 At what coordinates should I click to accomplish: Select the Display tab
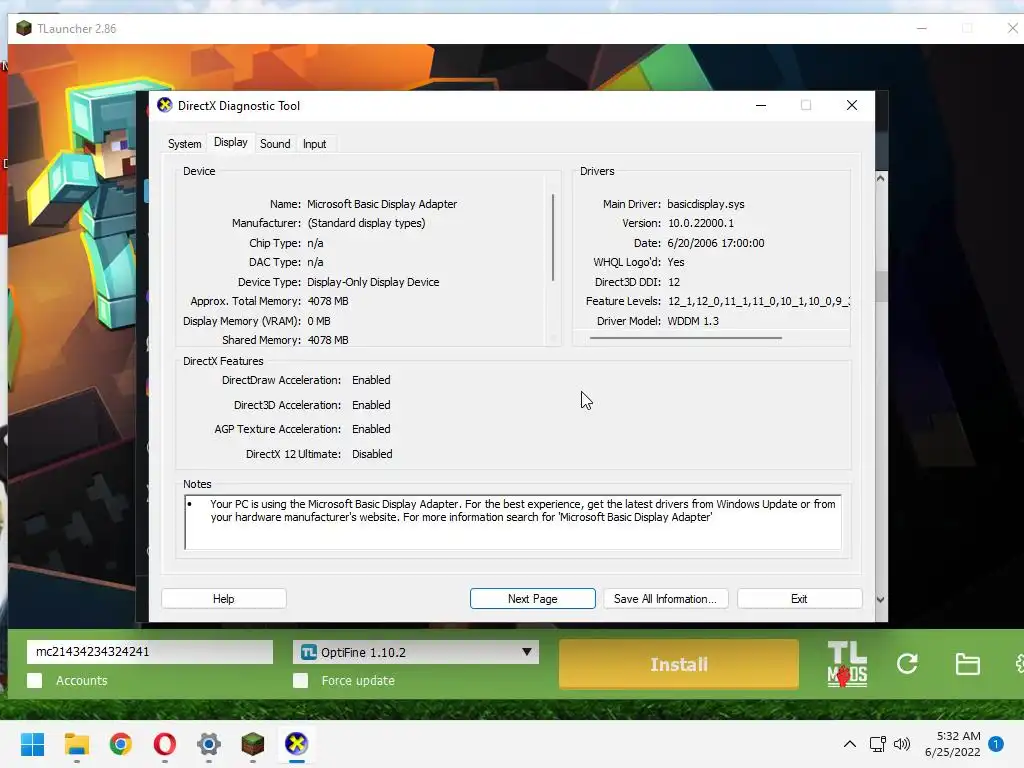[x=231, y=142]
